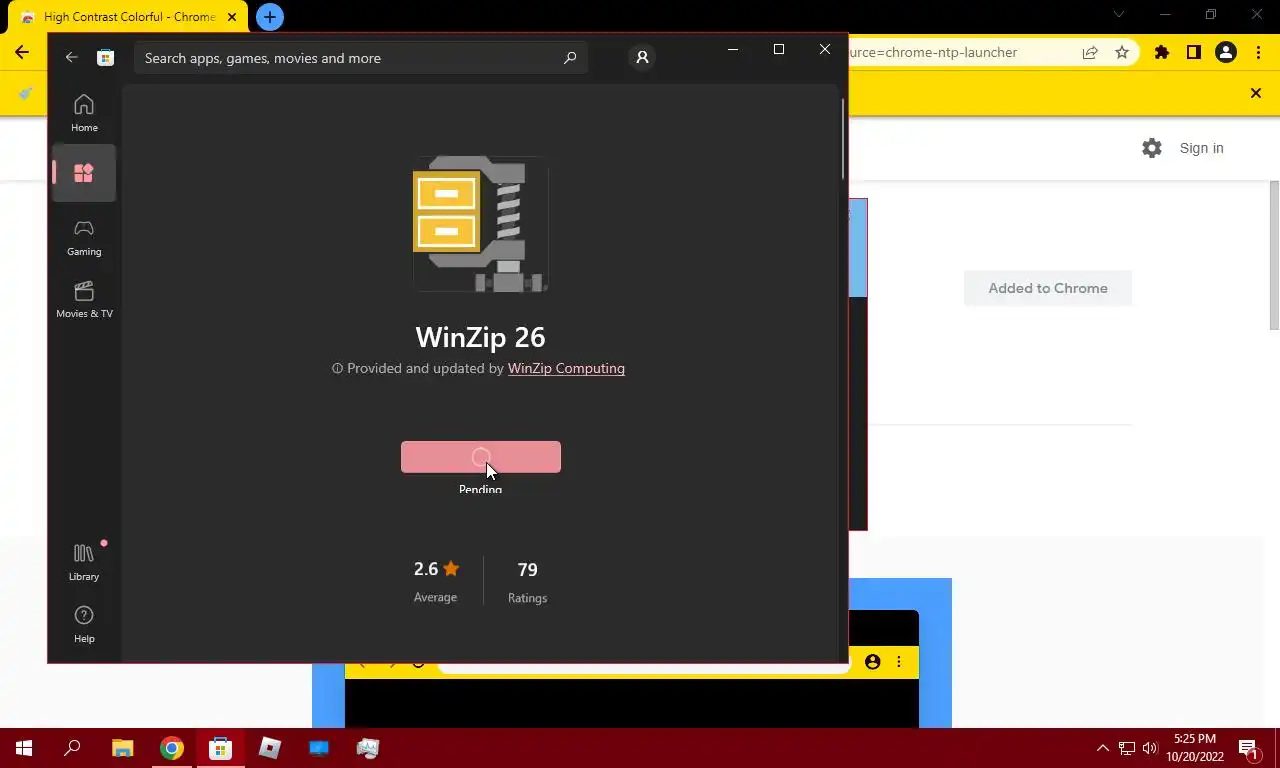Open the network icon in tray
This screenshot has width=1280, height=768.
click(1127, 748)
